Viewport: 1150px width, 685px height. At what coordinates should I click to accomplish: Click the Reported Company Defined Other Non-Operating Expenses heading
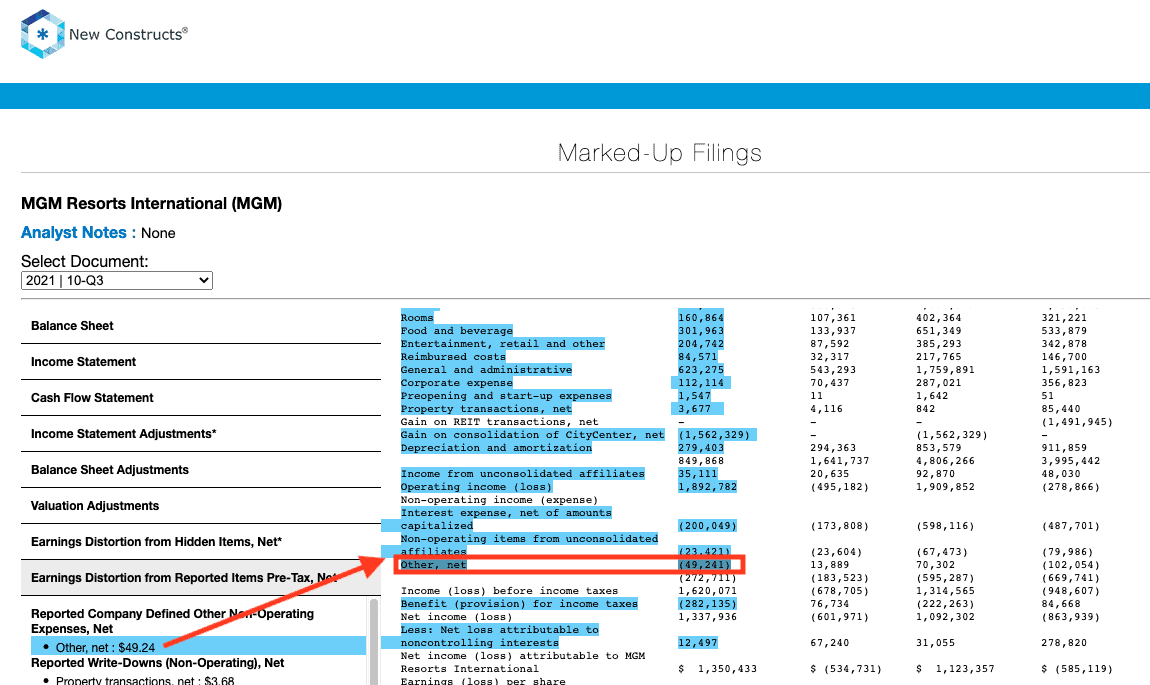point(172,621)
